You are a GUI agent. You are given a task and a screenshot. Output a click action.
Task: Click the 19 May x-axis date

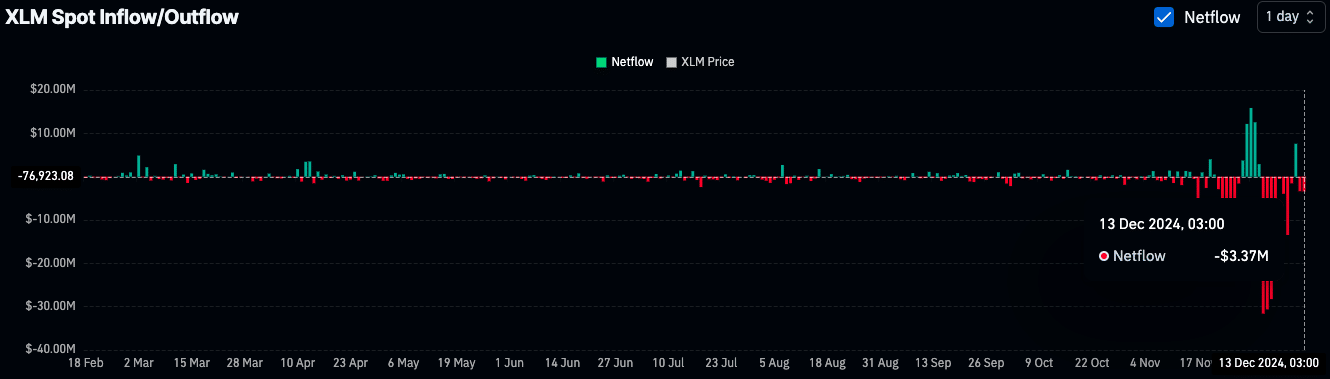pos(456,362)
